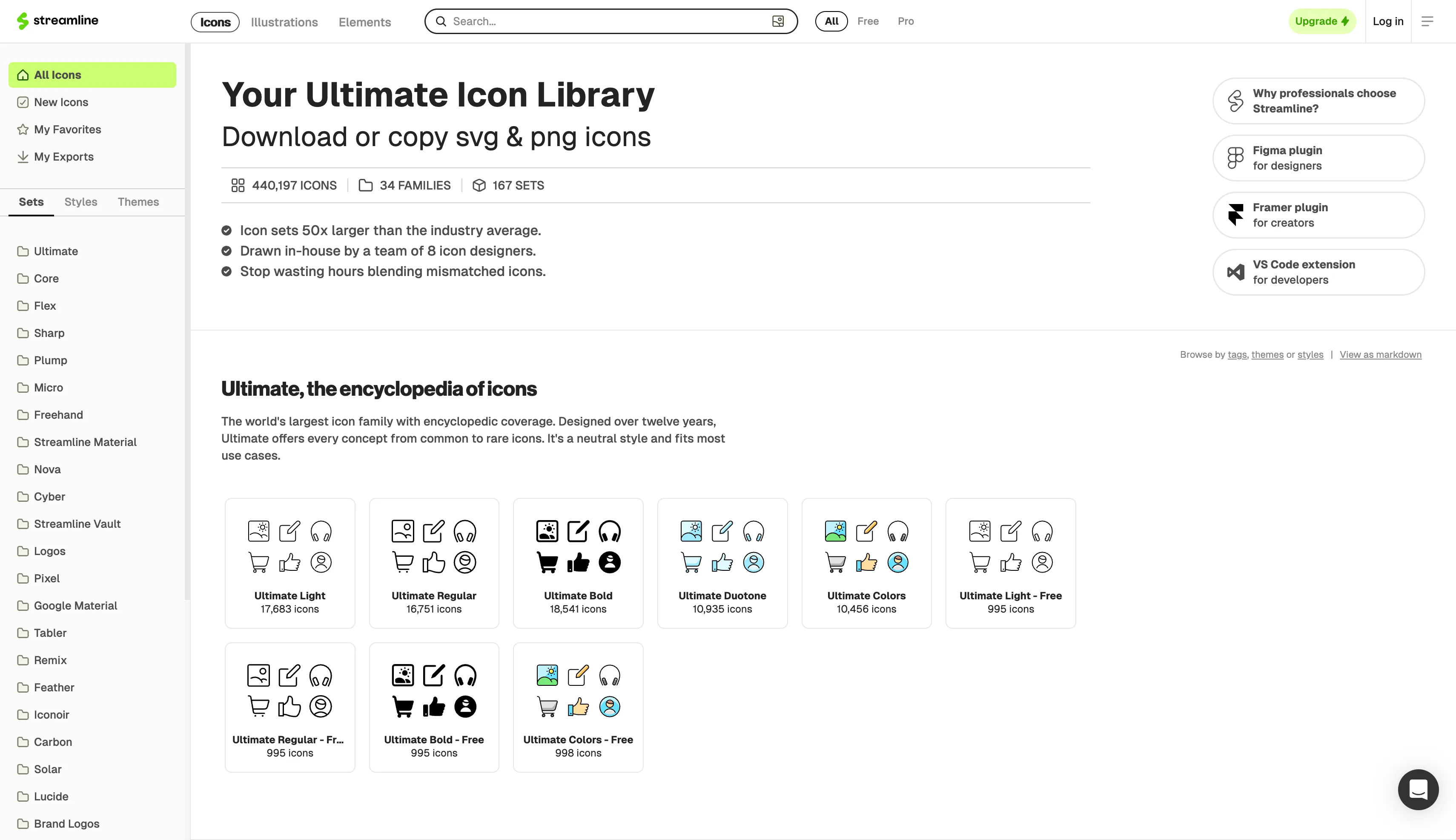The image size is (1456, 840).
Task: Expand the Ultimate folder in sidebar
Action: (x=55, y=252)
